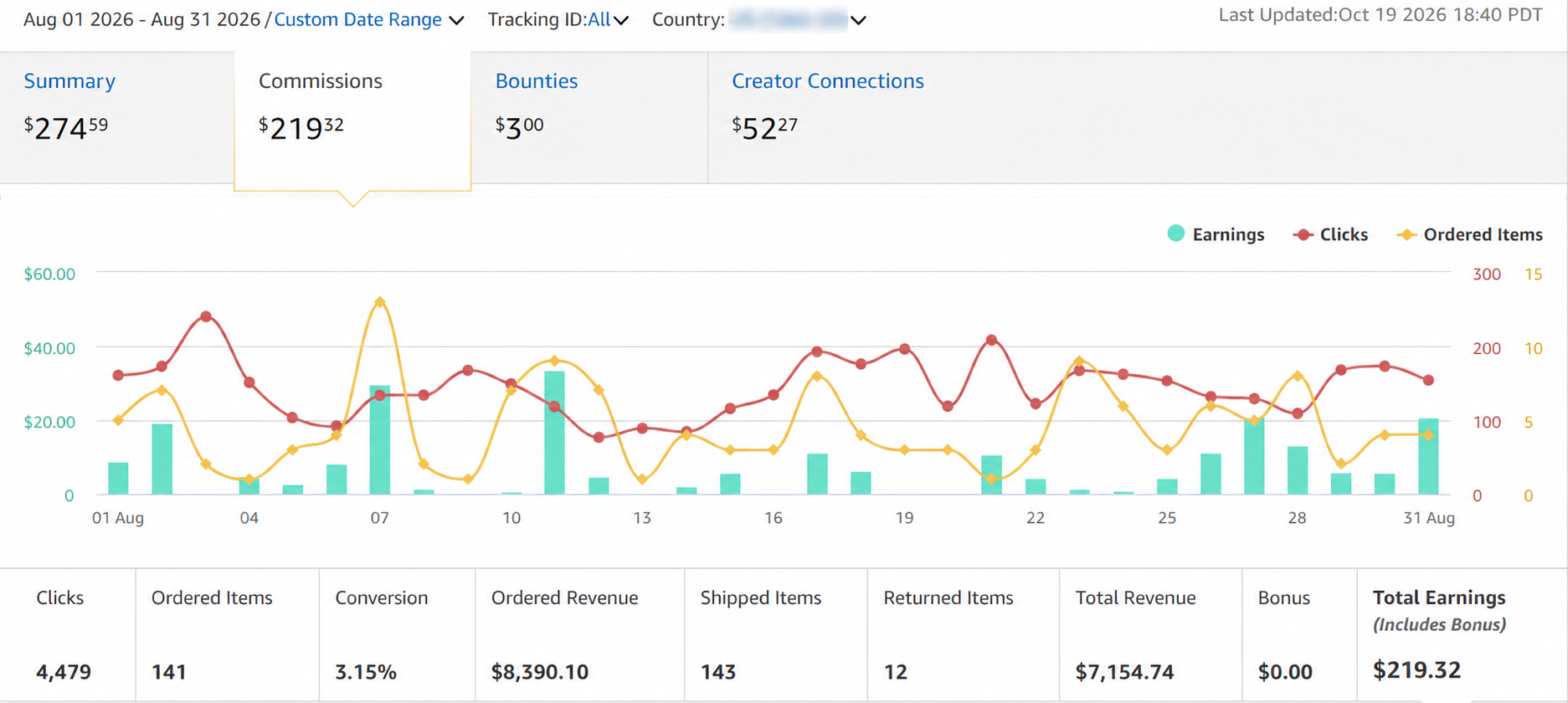Open the Custom Date Range dropdown

[369, 19]
